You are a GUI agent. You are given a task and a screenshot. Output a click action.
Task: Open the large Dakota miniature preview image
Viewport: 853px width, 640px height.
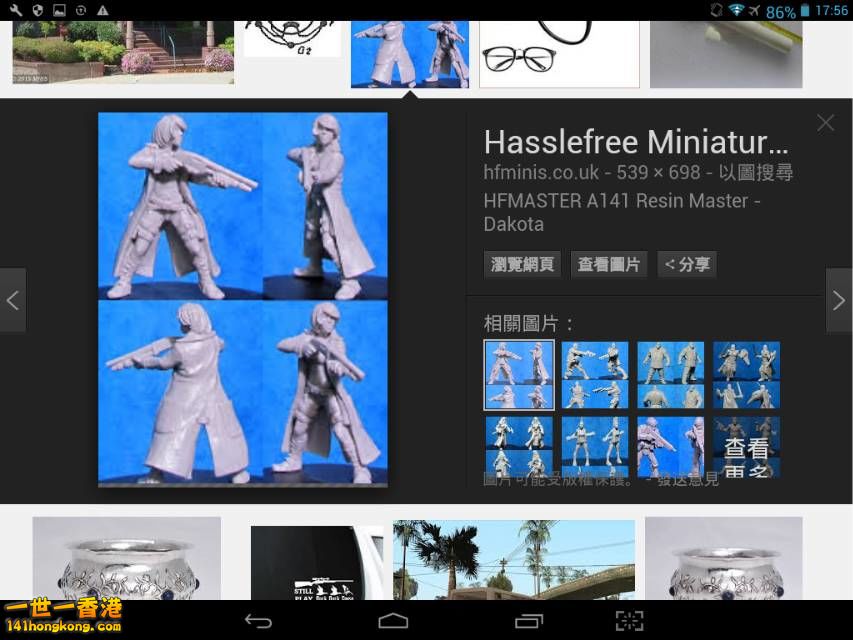(243, 299)
